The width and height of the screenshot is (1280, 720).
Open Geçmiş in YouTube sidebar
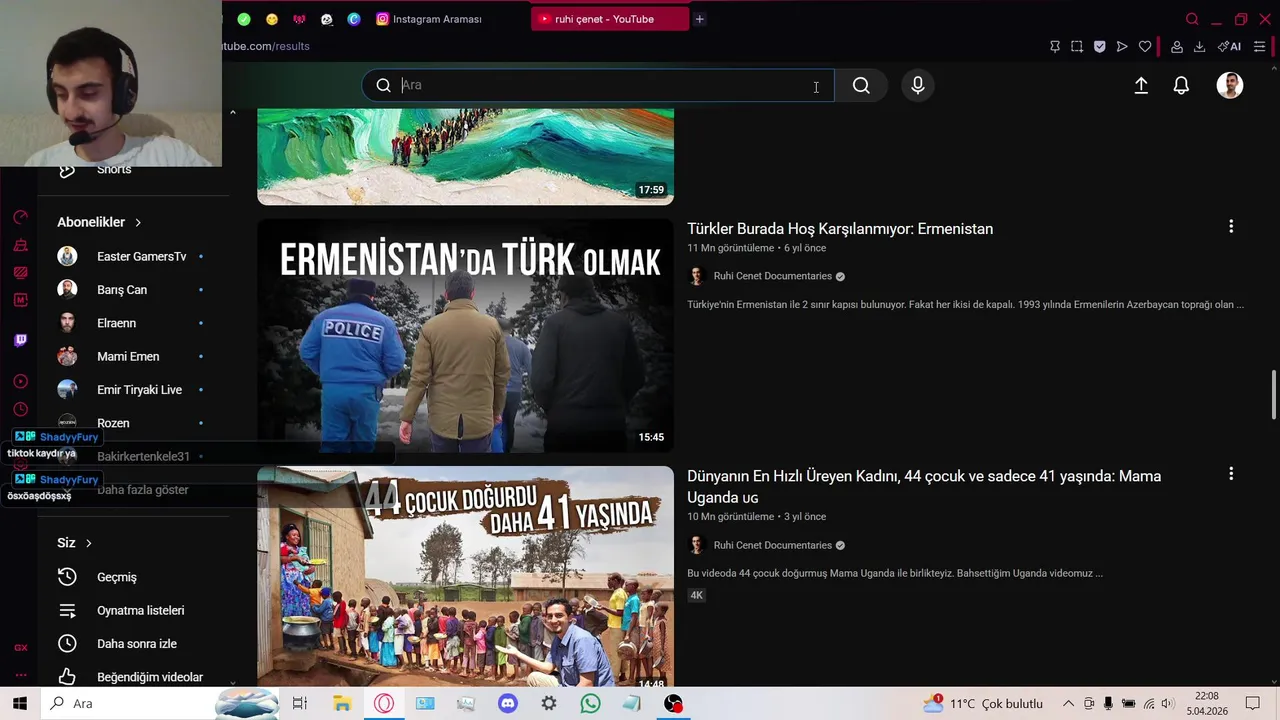[116, 577]
